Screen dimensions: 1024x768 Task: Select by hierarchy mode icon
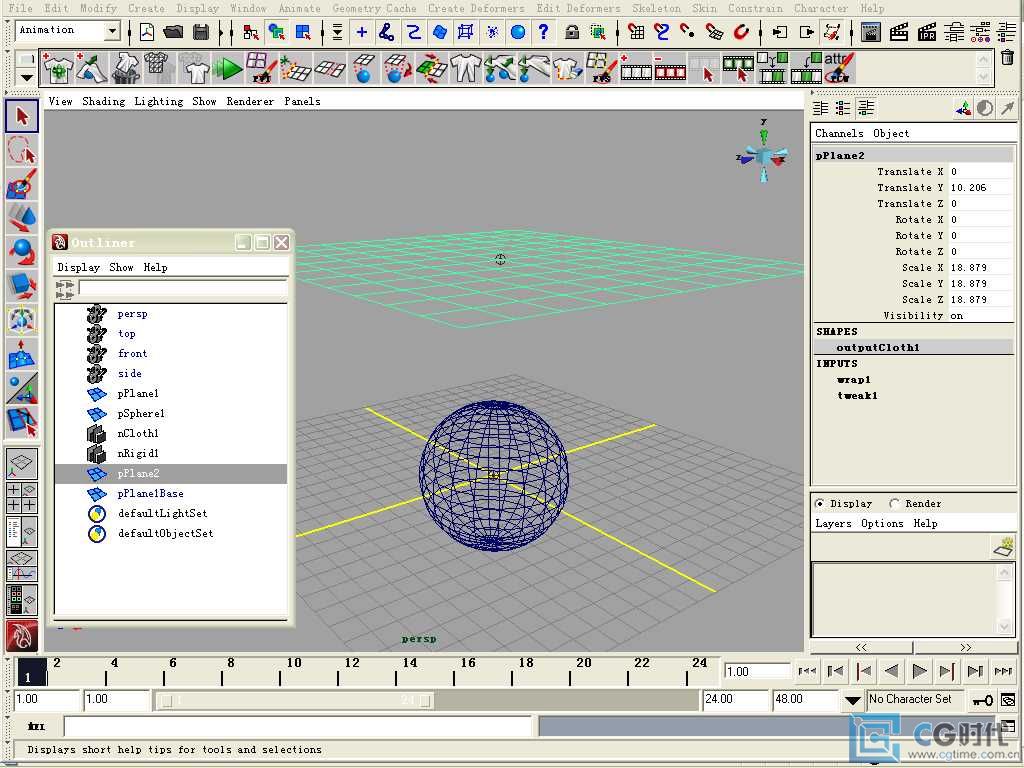[x=250, y=31]
